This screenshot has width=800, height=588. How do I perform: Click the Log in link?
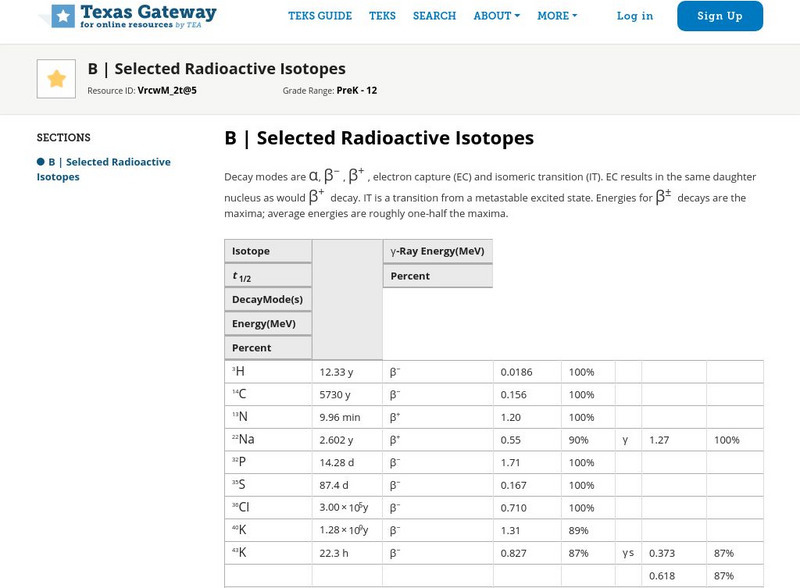(x=634, y=16)
